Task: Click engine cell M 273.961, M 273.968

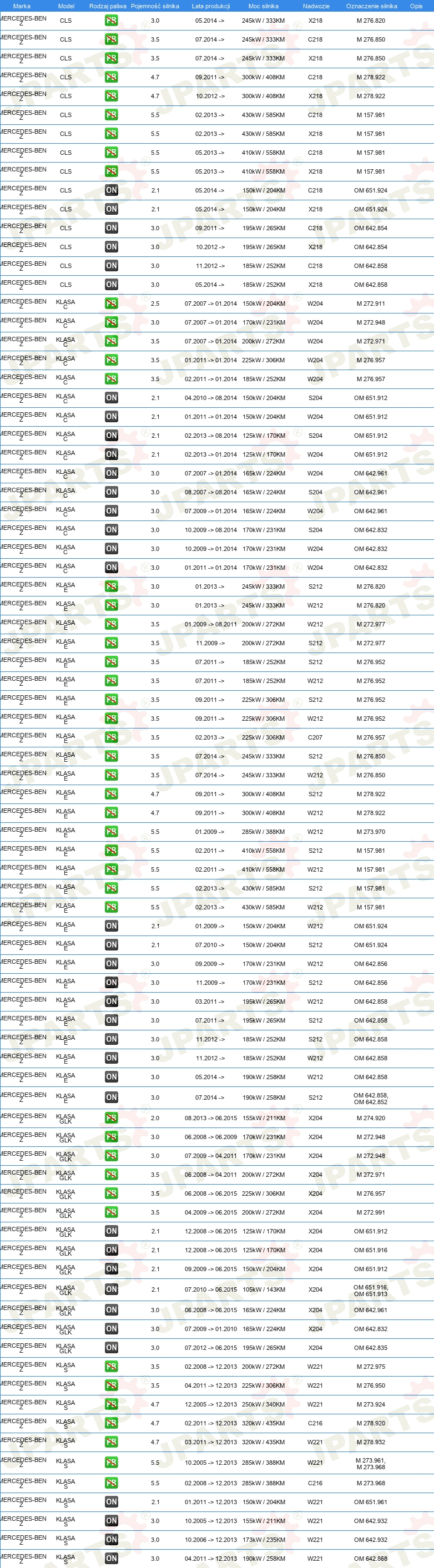Action: tap(371, 1463)
